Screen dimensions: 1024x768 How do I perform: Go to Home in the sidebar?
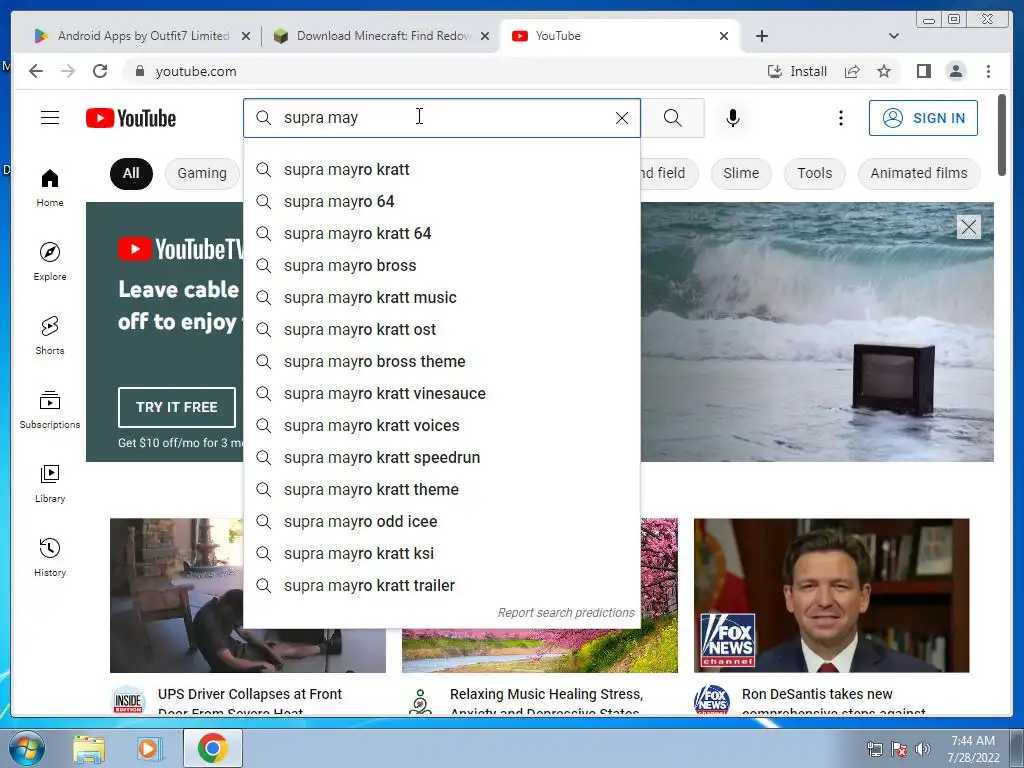(50, 188)
